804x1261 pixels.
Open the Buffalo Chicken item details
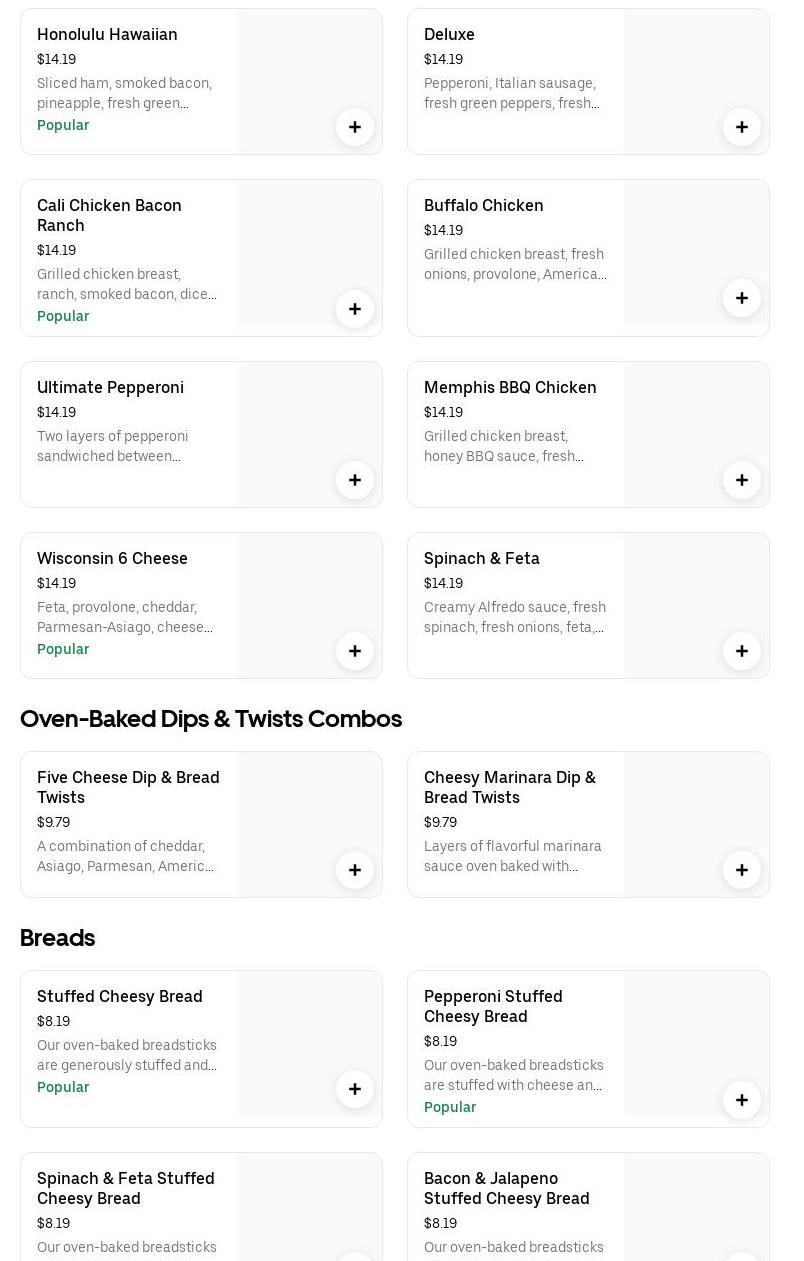(483, 205)
